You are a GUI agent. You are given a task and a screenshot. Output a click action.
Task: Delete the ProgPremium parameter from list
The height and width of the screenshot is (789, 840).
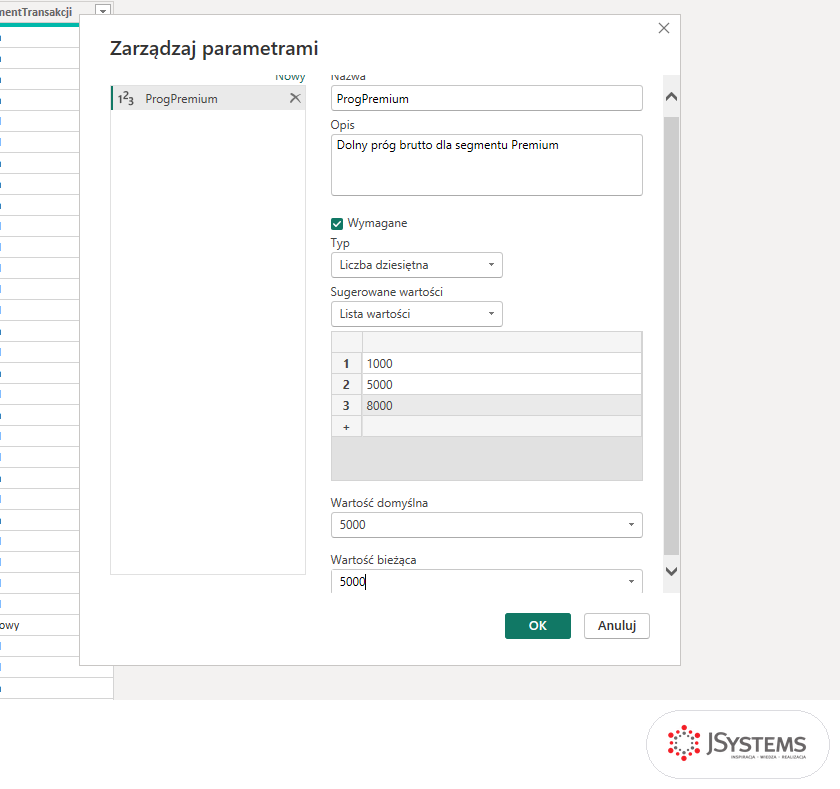tap(295, 98)
